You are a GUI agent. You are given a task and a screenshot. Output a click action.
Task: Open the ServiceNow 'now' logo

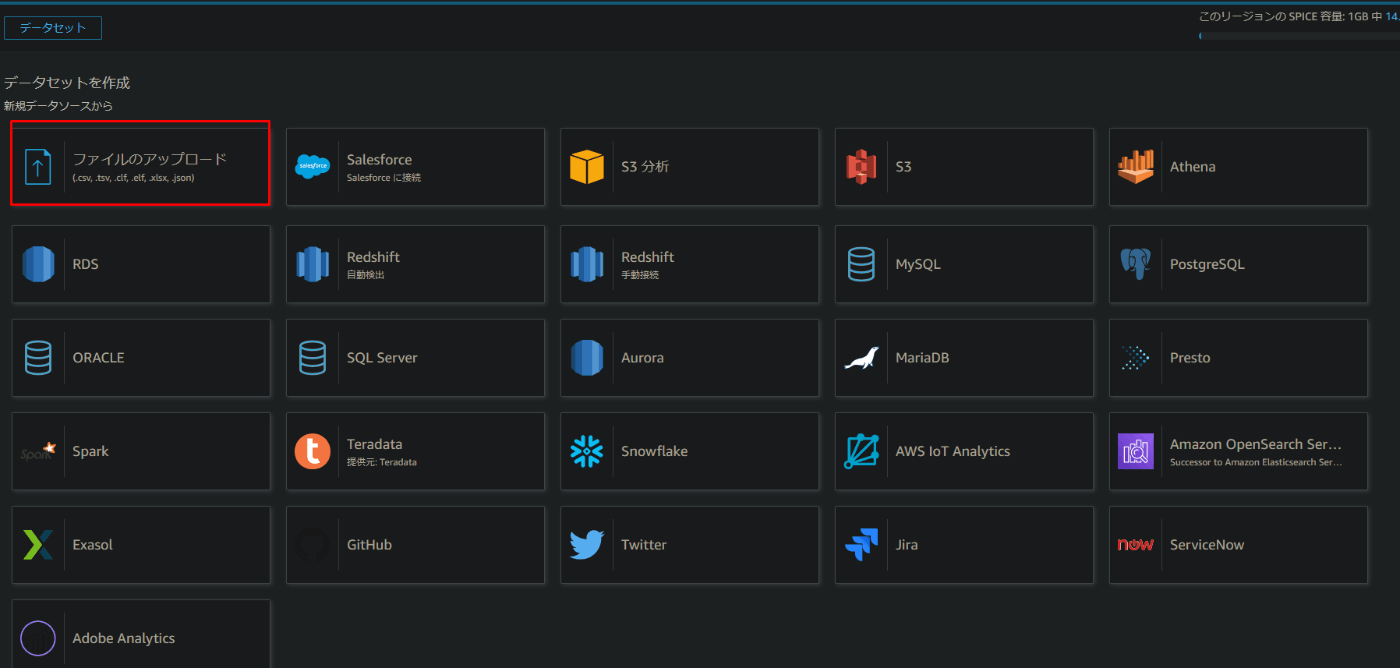click(1135, 545)
